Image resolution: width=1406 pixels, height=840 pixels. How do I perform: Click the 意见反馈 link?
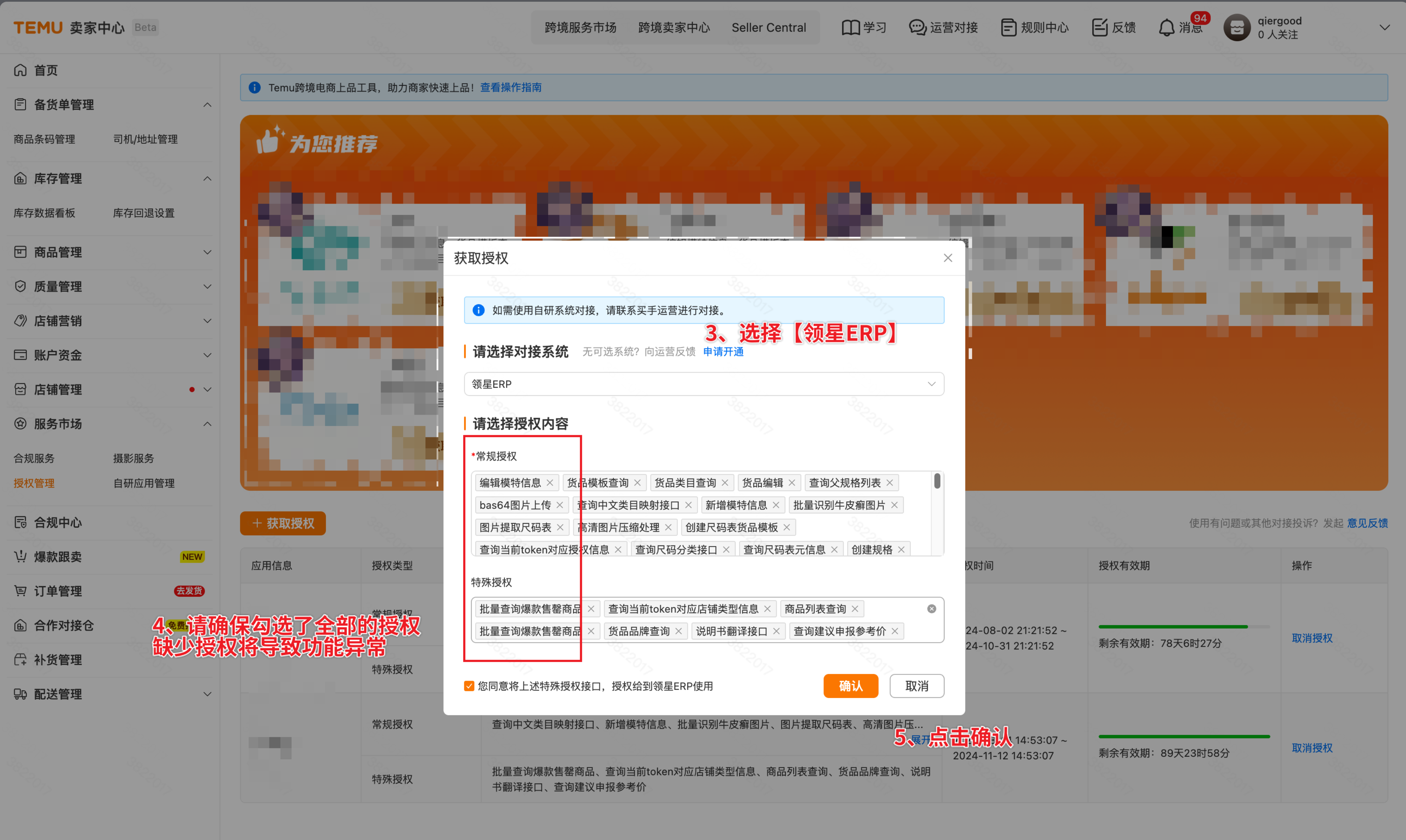(x=1367, y=524)
